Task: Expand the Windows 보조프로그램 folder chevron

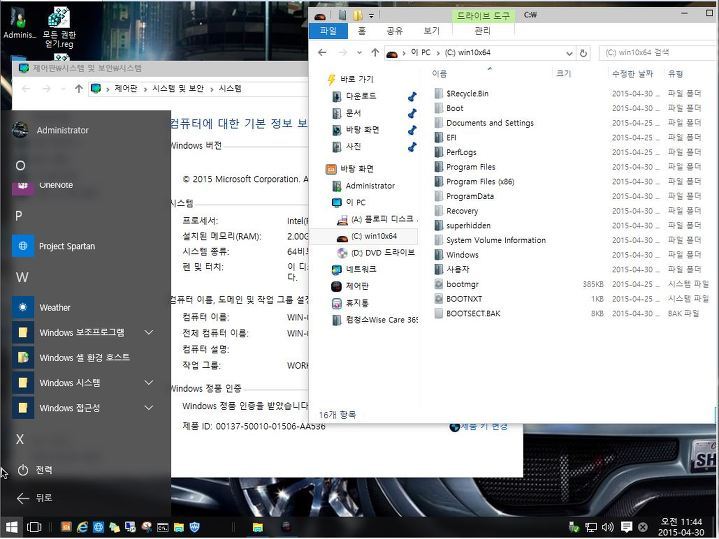Action: pos(149,332)
